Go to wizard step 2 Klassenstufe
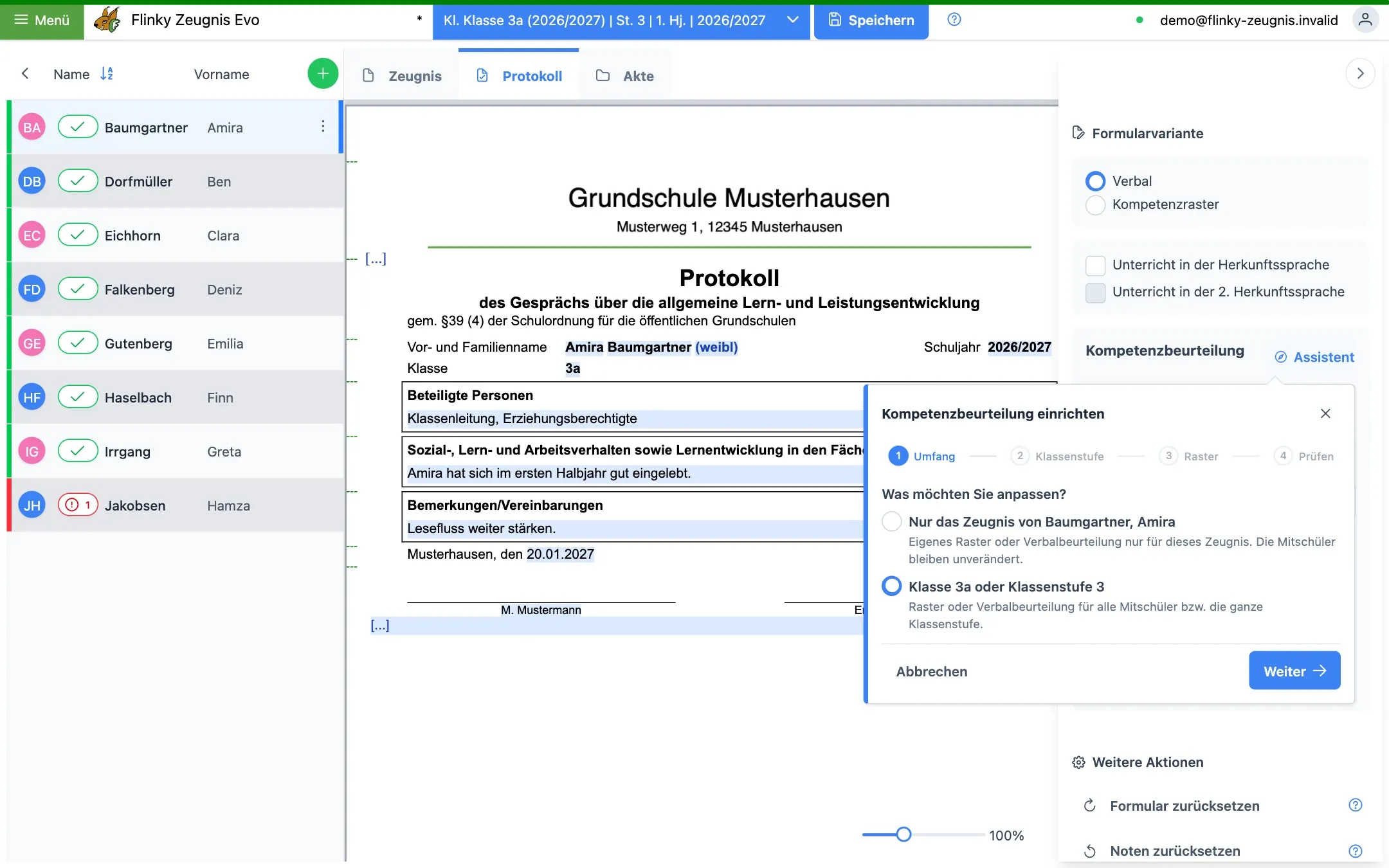 1057,456
